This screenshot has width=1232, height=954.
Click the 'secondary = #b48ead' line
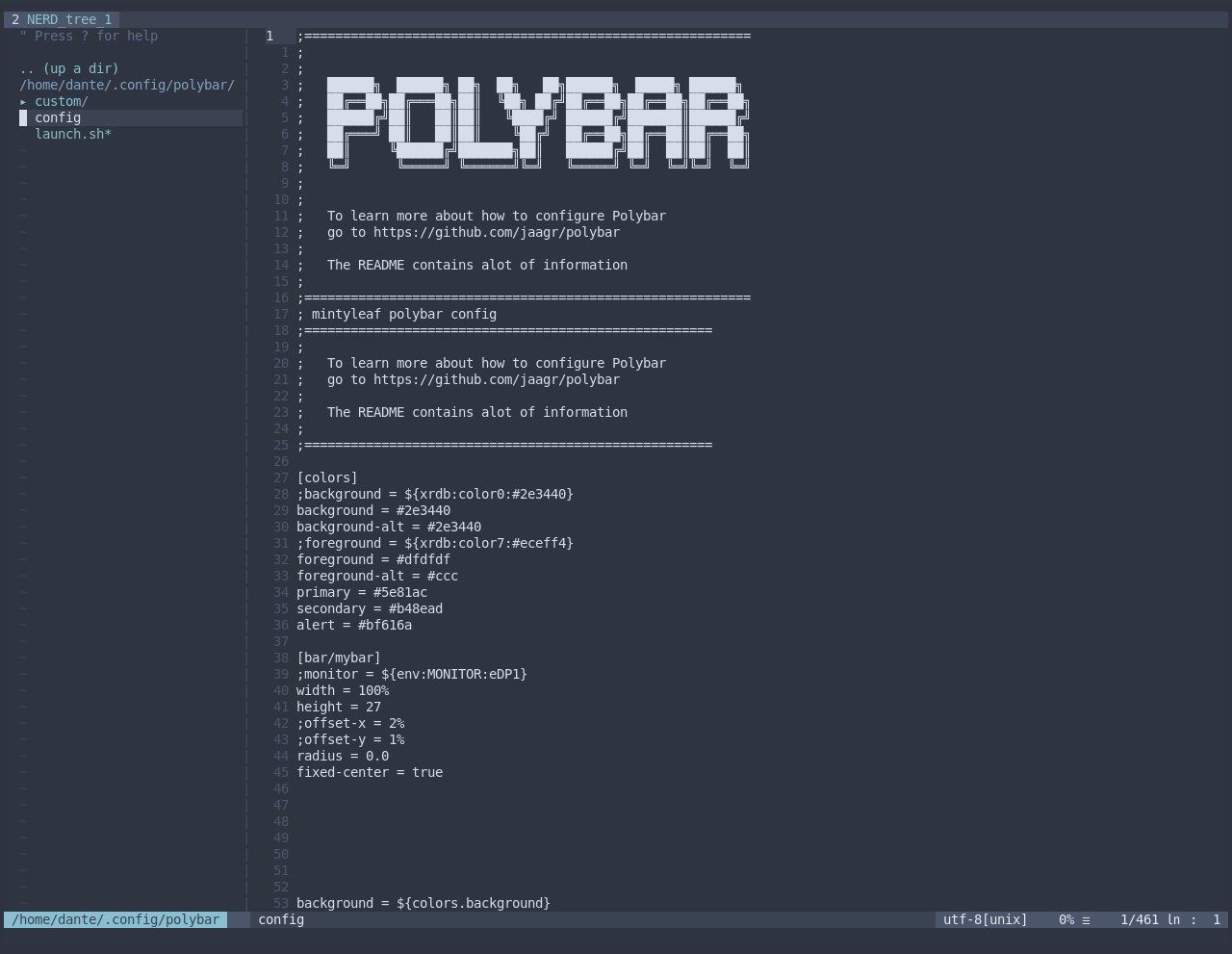point(370,608)
